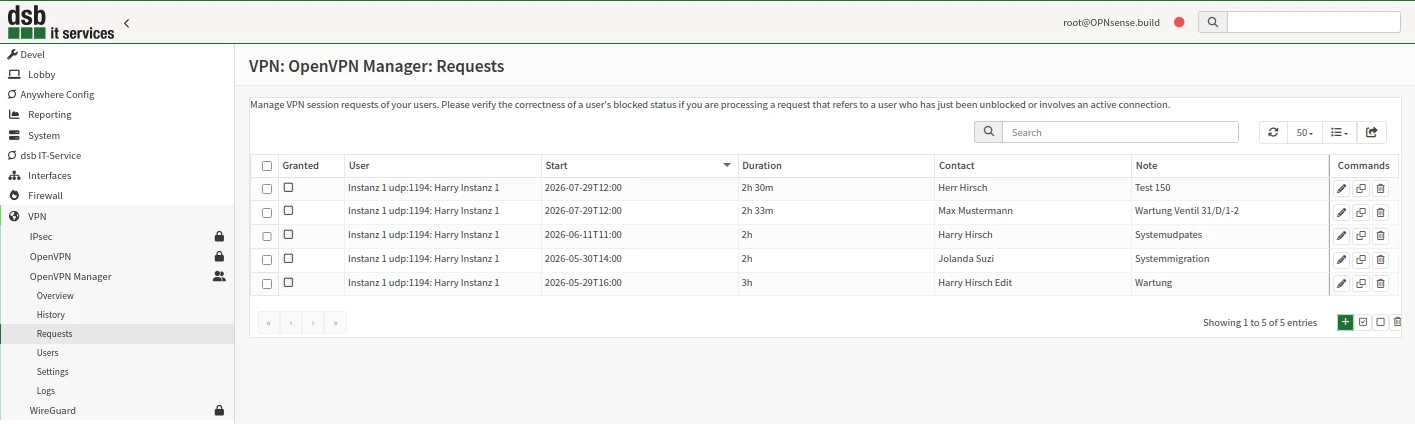The image size is (1415, 424).
Task: Open the column visibility list dropdown
Action: click(1340, 132)
